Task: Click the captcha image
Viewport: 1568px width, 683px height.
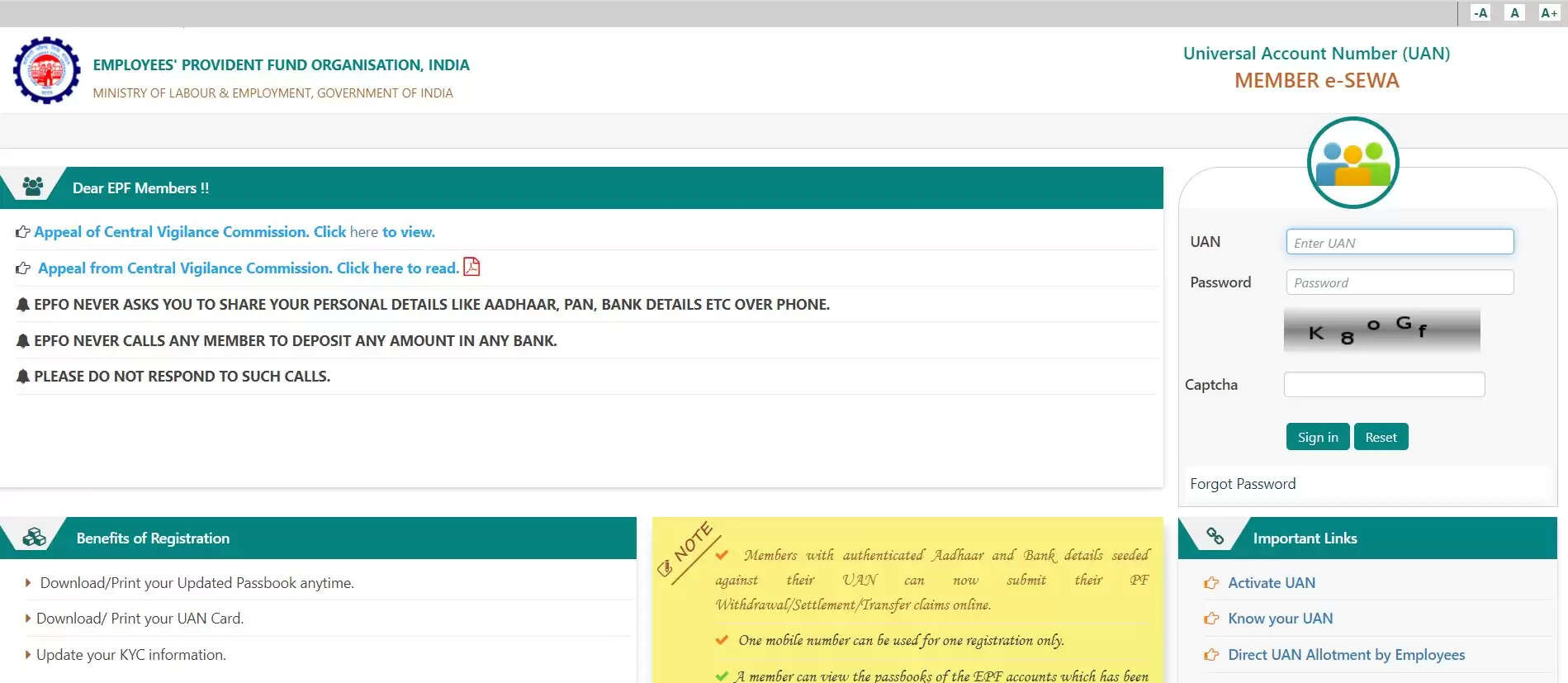Action: (x=1381, y=330)
